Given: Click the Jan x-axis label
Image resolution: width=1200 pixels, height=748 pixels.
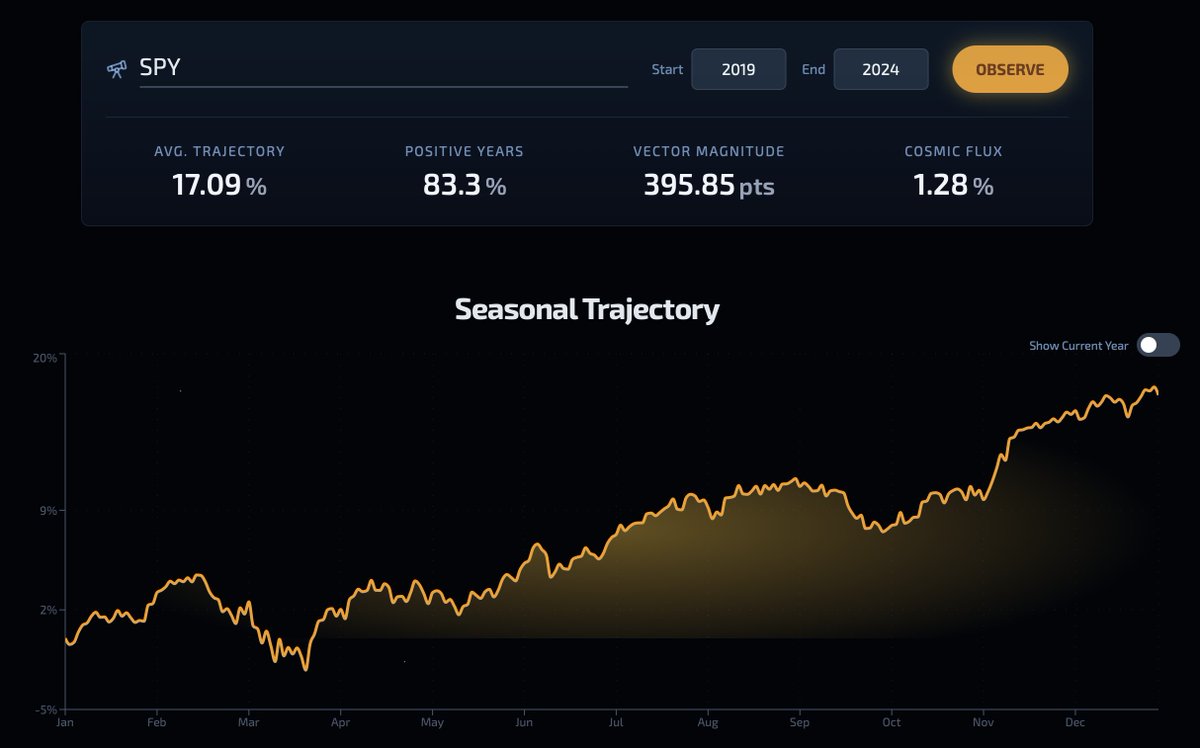Looking at the screenshot, I should [65, 722].
